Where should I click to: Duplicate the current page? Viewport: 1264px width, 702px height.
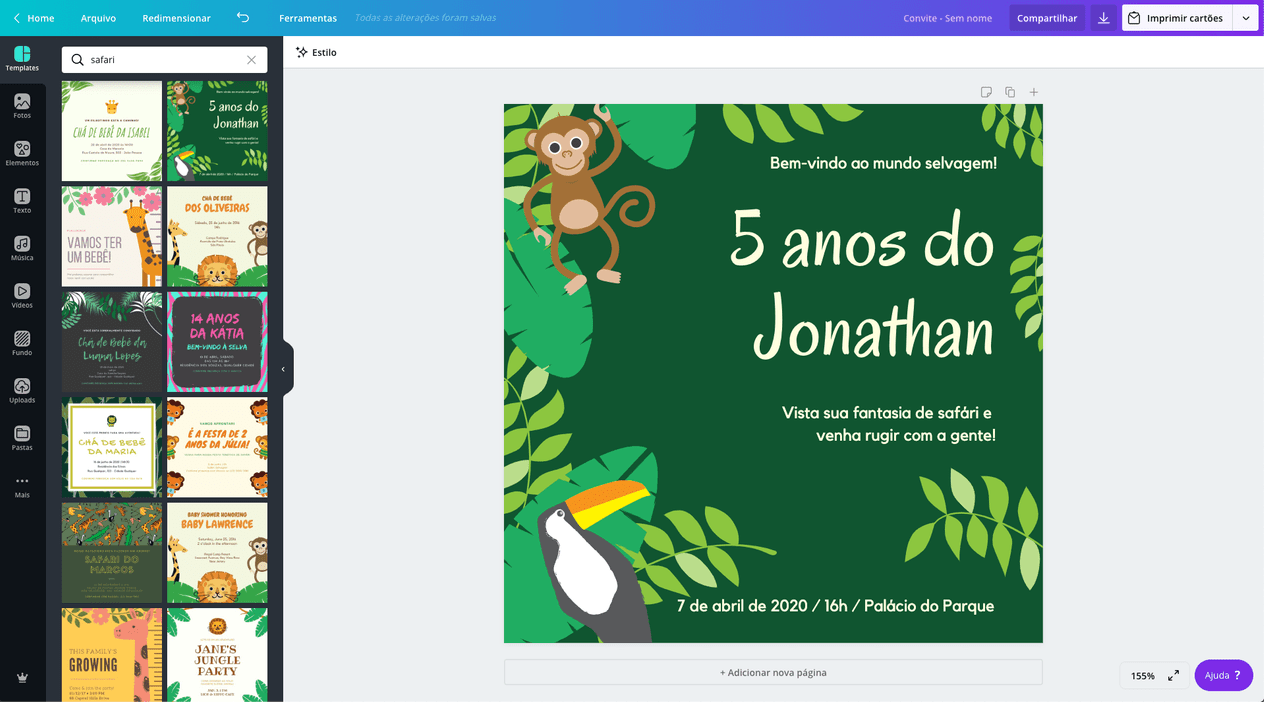[x=1010, y=92]
